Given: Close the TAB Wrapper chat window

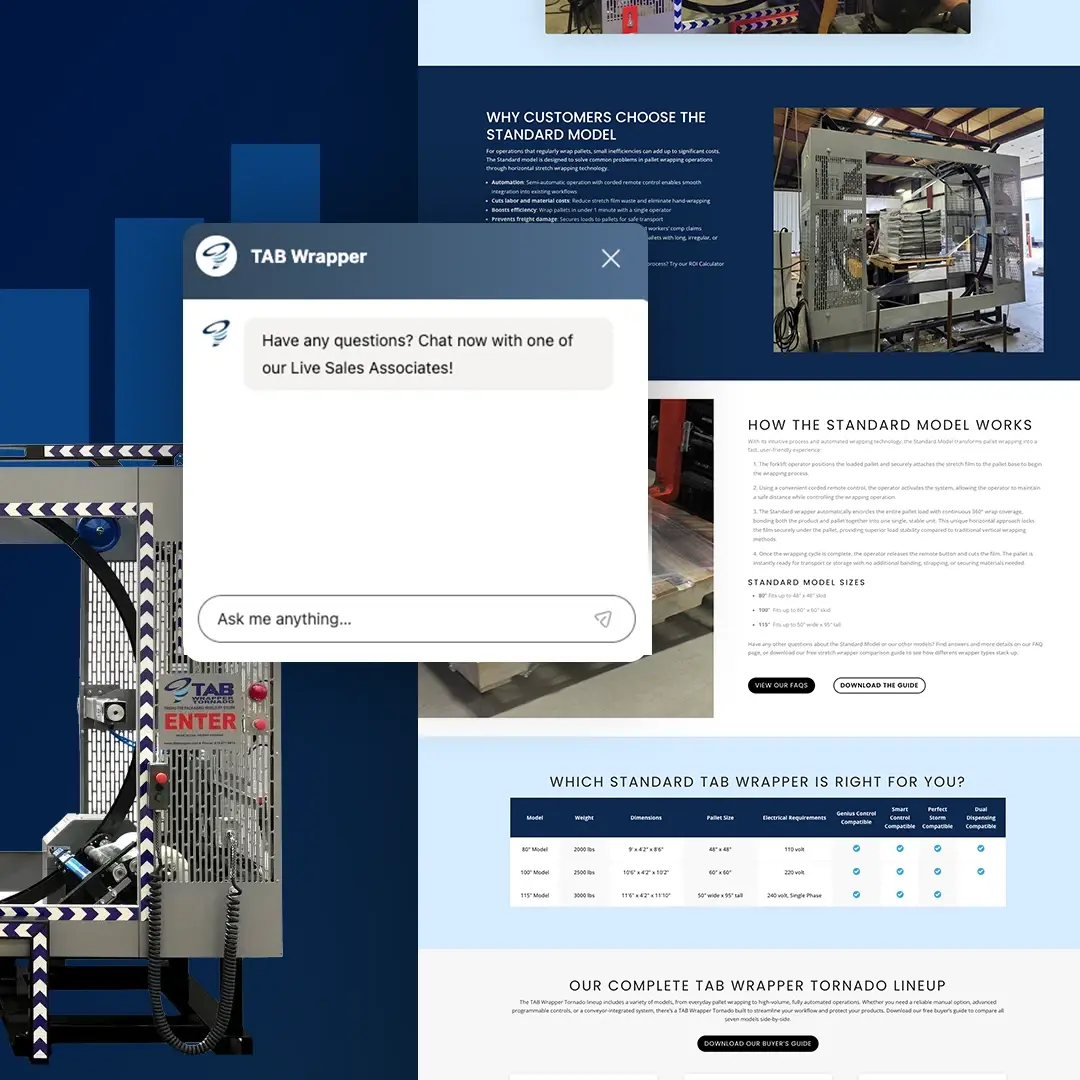Looking at the screenshot, I should click(x=611, y=258).
